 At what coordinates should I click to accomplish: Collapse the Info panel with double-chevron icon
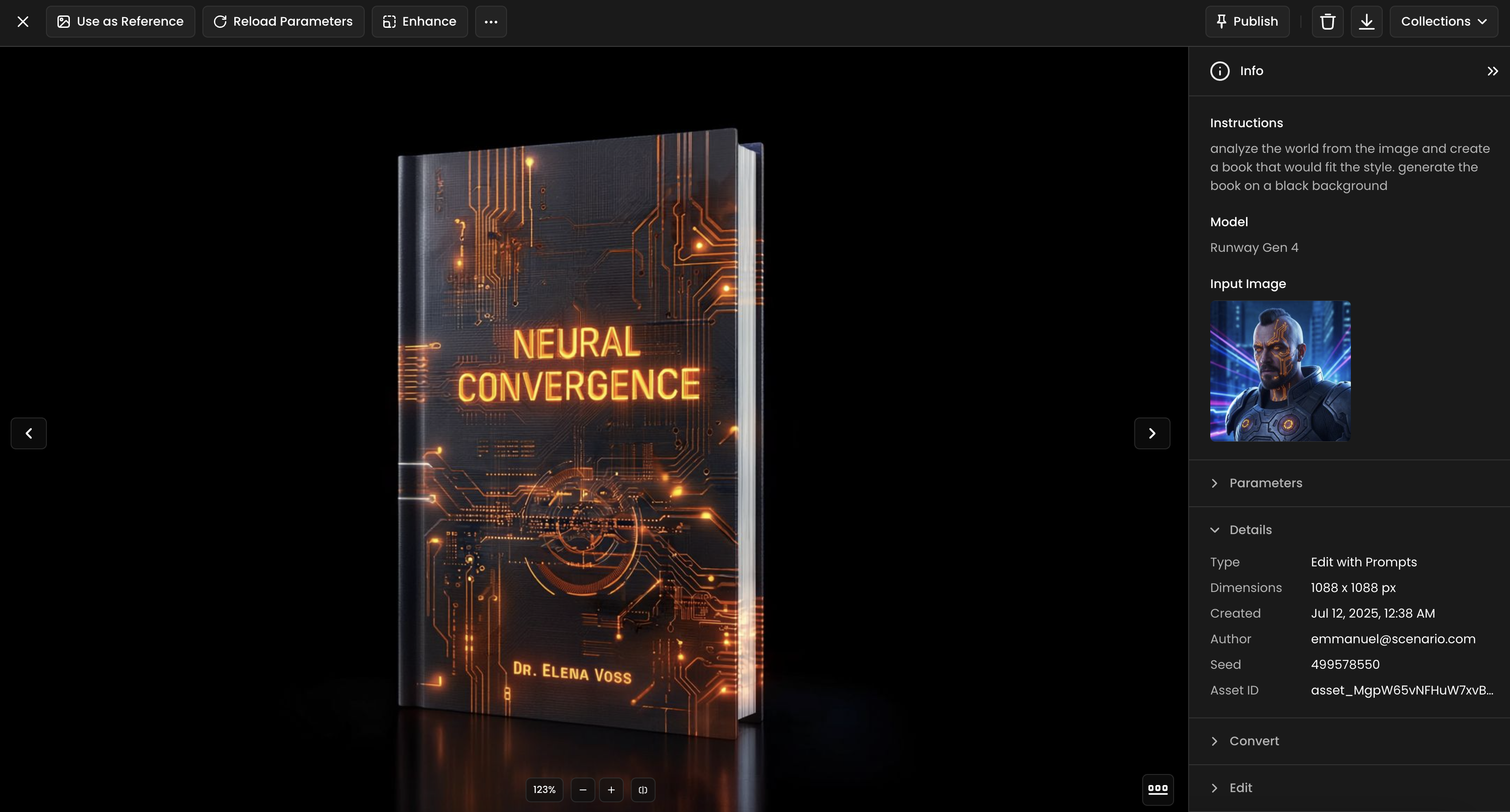click(1492, 71)
